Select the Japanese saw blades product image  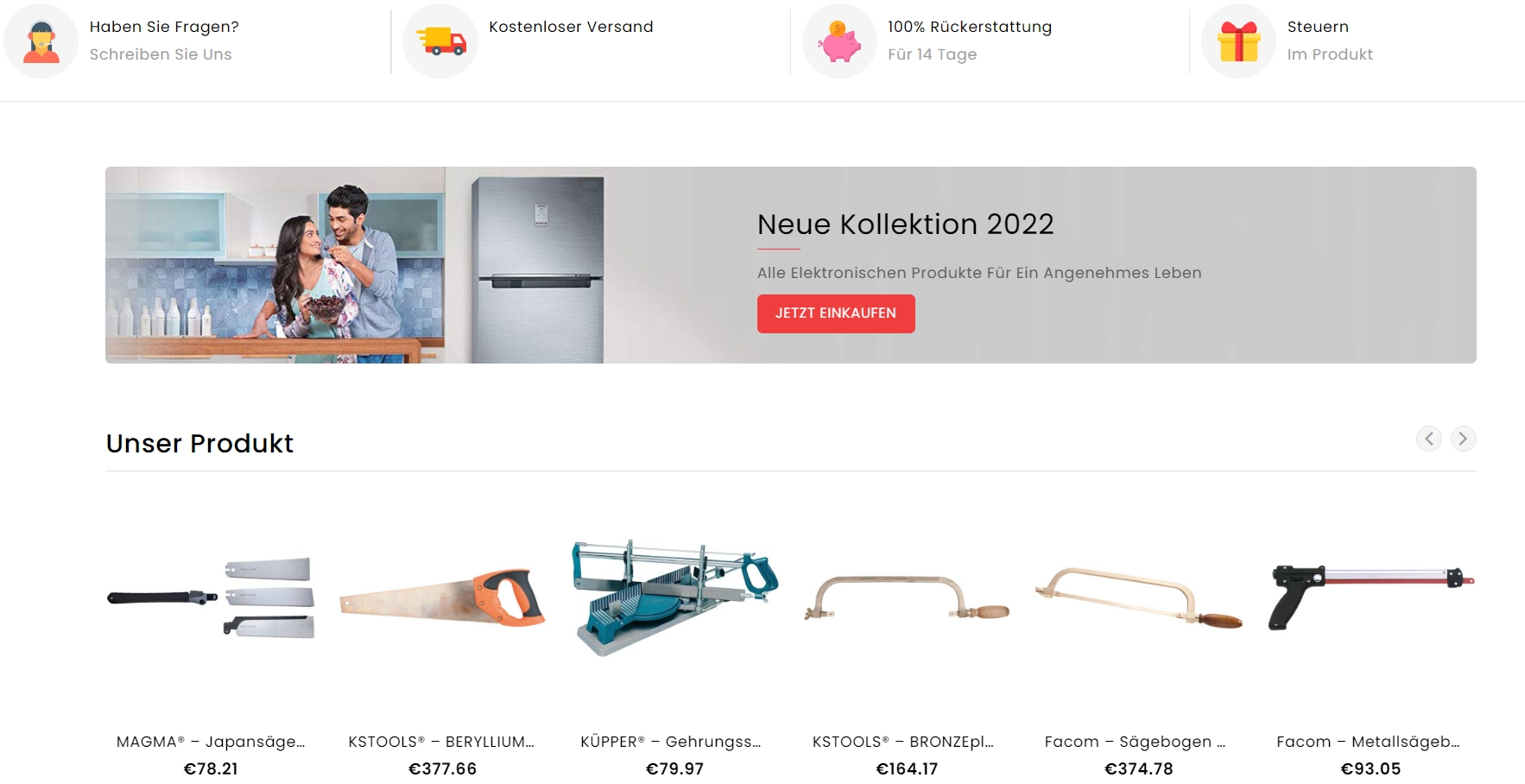tap(211, 597)
